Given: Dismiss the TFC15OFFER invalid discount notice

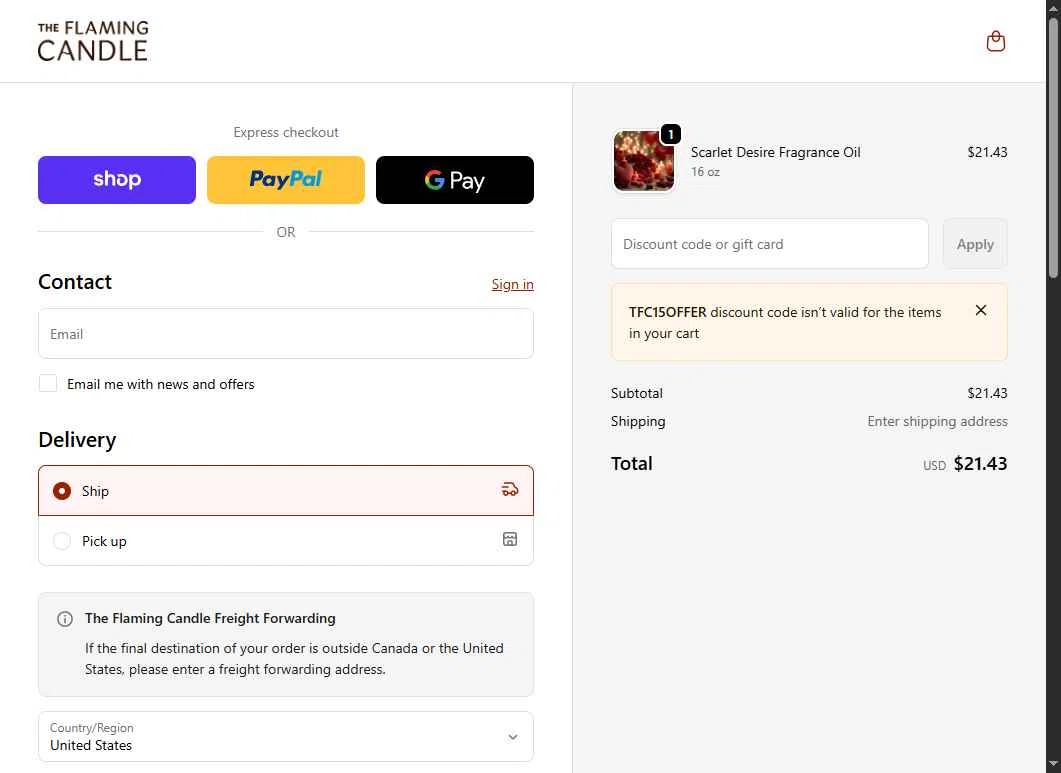Looking at the screenshot, I should pyautogui.click(x=980, y=310).
